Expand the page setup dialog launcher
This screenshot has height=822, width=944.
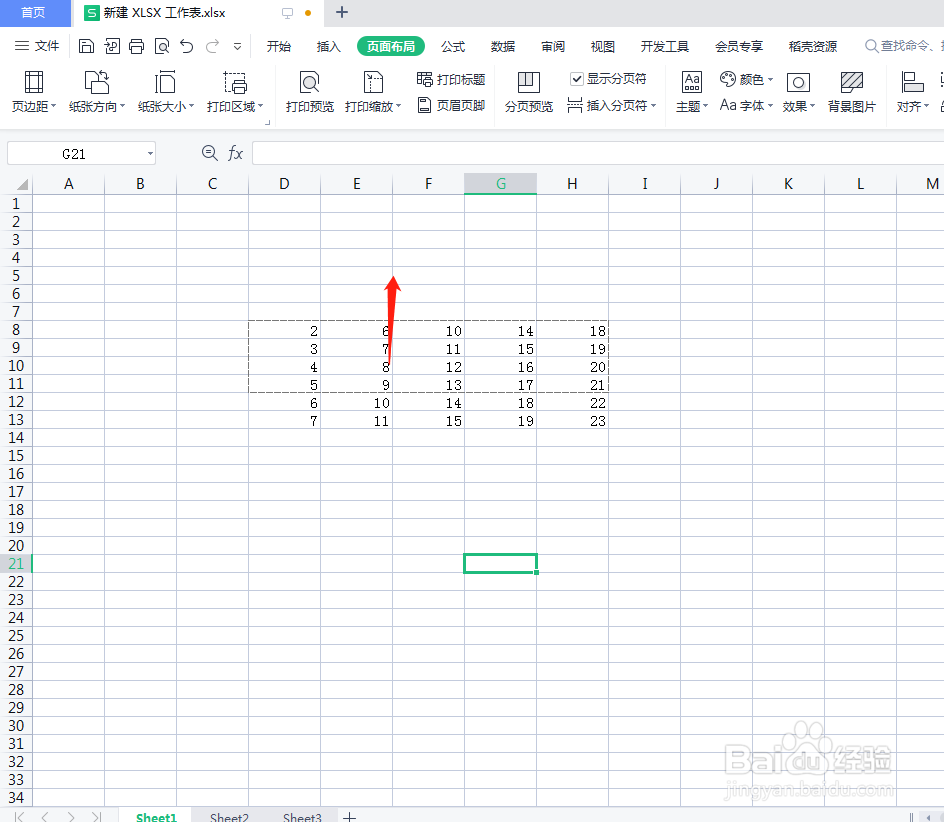[267, 122]
